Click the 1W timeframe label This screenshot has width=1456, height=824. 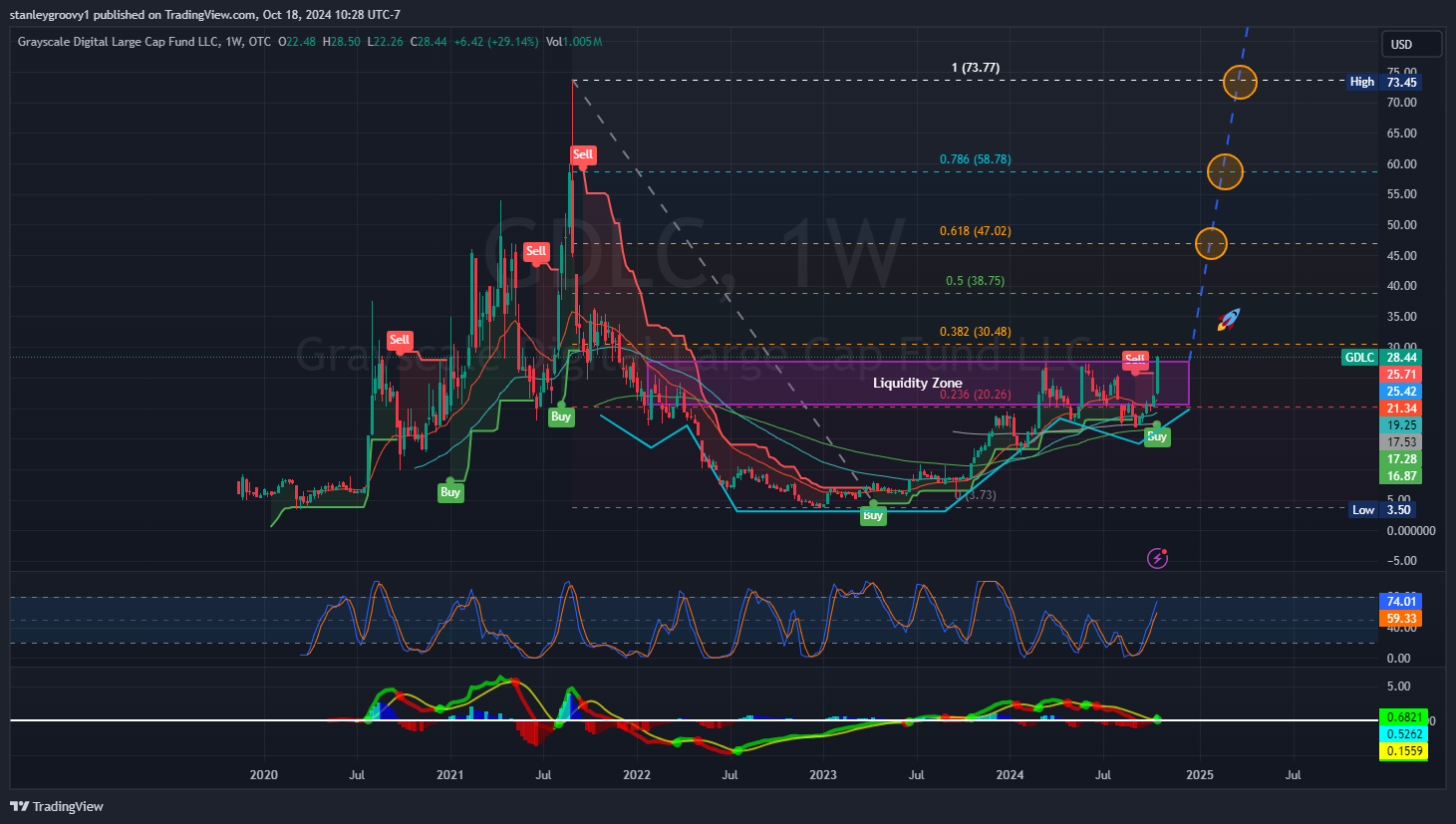click(234, 42)
